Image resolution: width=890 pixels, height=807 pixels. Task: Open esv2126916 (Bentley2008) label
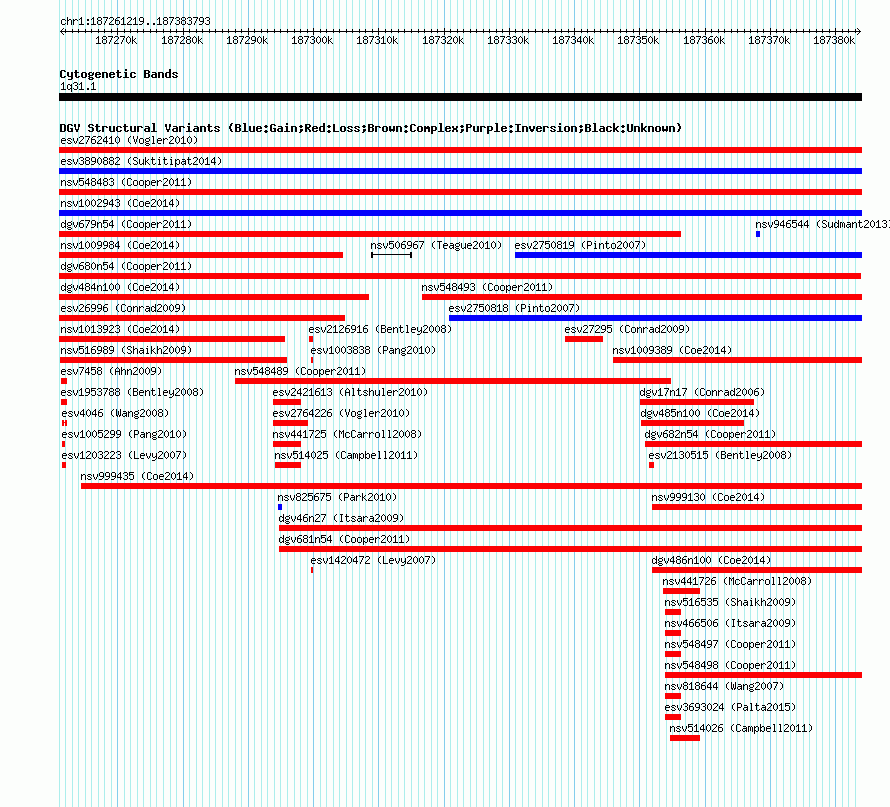pyautogui.click(x=380, y=329)
